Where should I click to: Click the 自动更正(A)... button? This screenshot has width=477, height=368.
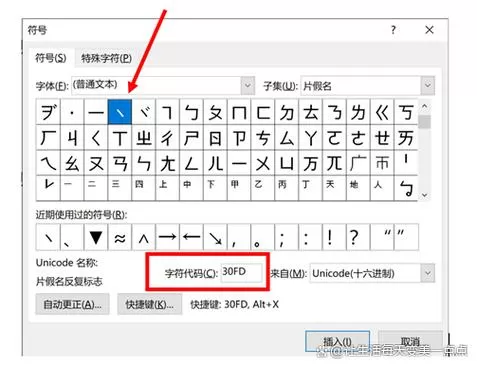tap(72, 304)
